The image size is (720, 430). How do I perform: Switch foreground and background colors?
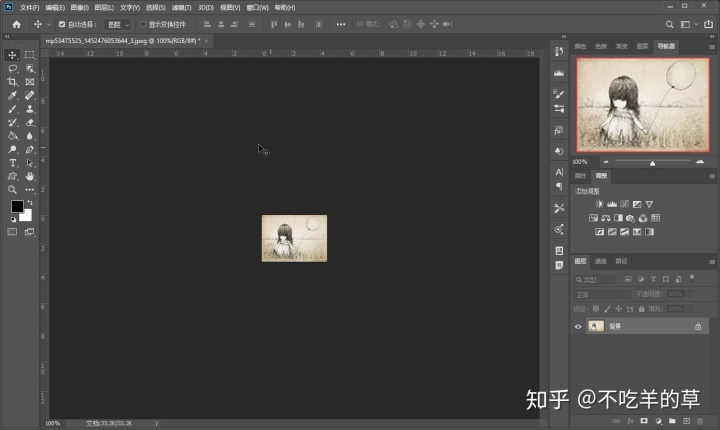pyautogui.click(x=30, y=202)
